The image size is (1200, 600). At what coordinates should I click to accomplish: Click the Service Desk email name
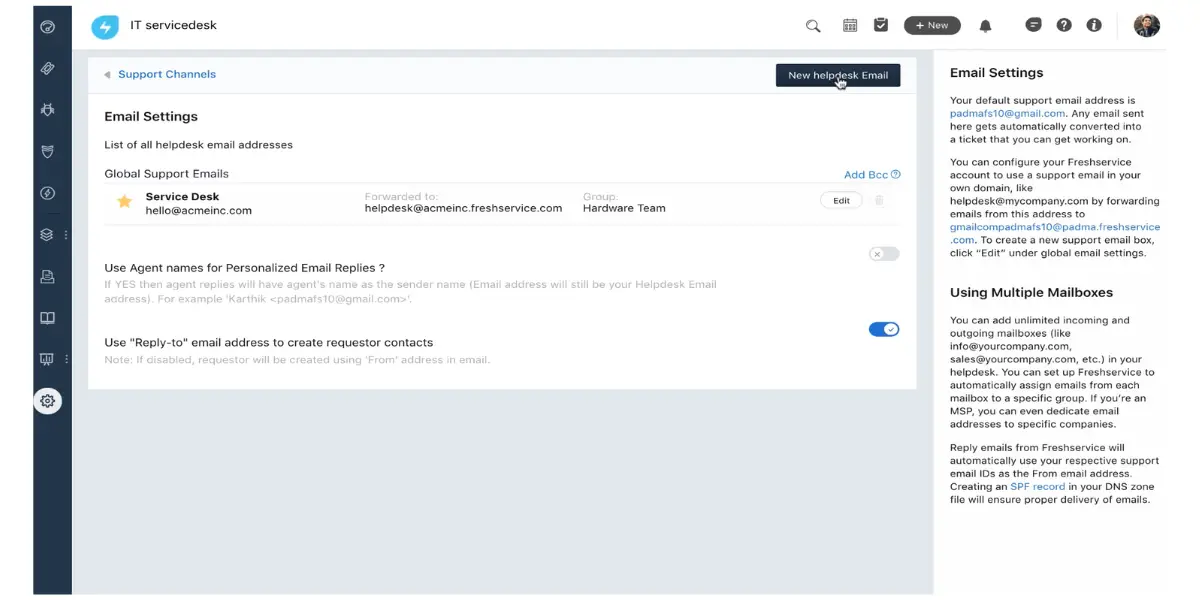pyautogui.click(x=182, y=197)
